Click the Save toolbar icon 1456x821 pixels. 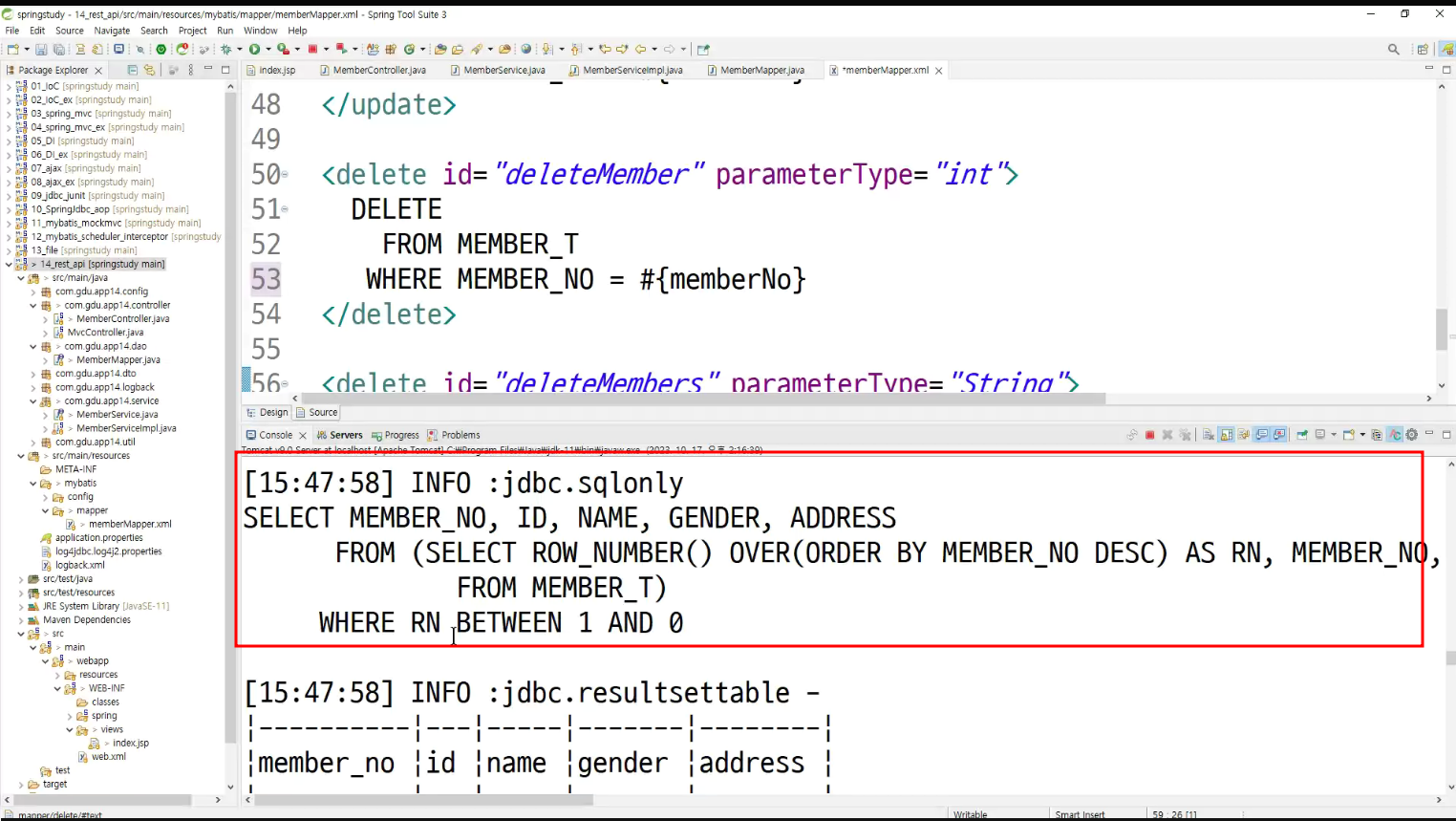pos(41,50)
